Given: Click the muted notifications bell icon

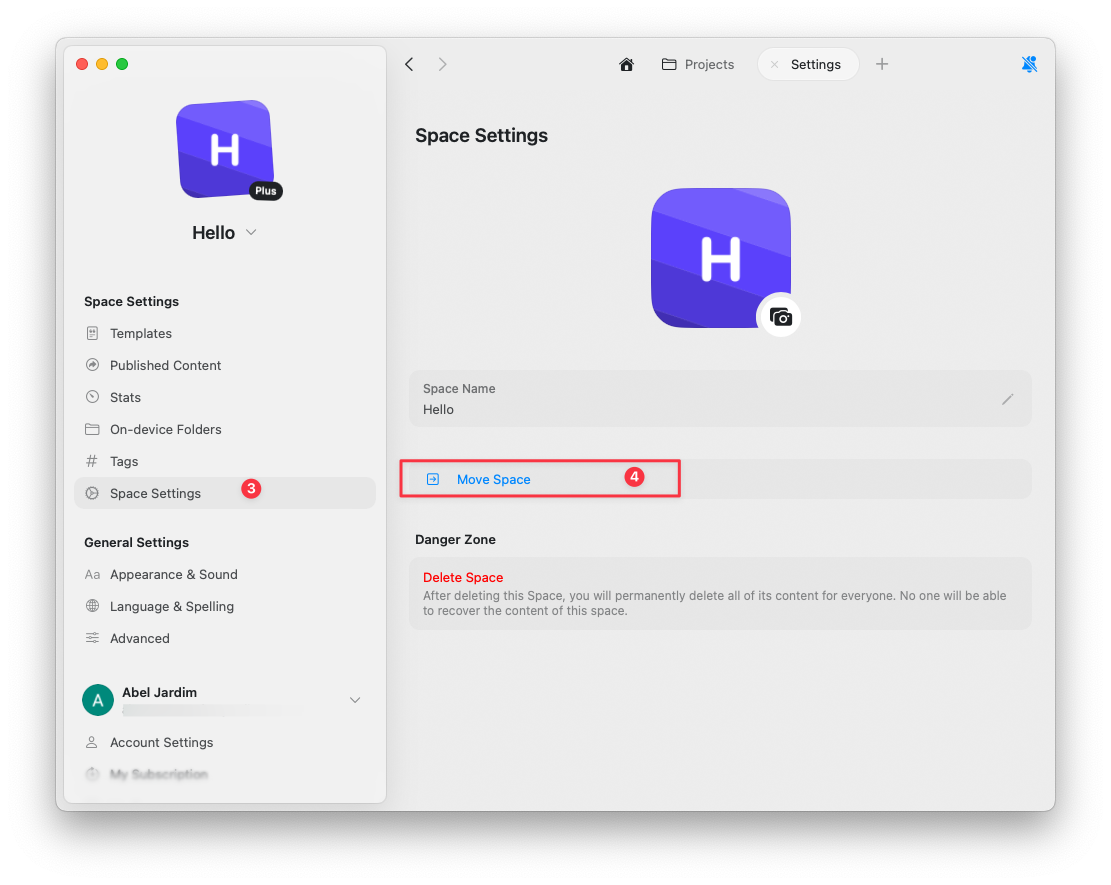Looking at the screenshot, I should click(1029, 64).
